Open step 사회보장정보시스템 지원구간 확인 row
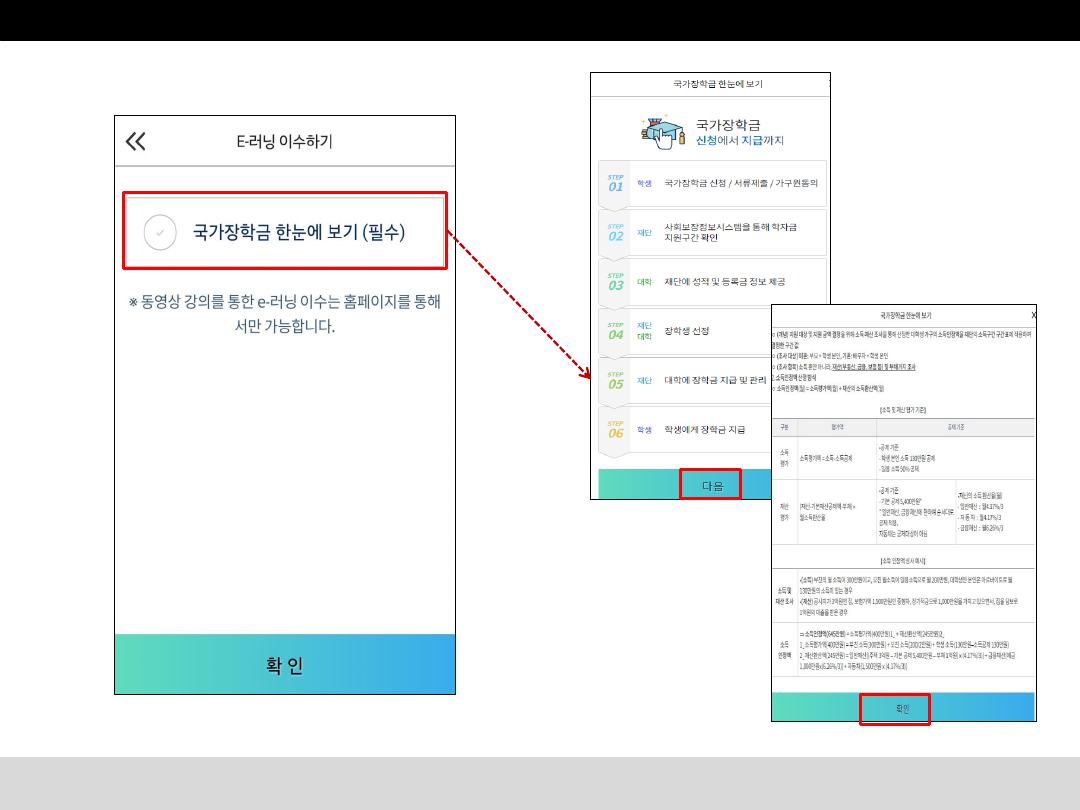Screen dimensions: 1080x810 730,233
